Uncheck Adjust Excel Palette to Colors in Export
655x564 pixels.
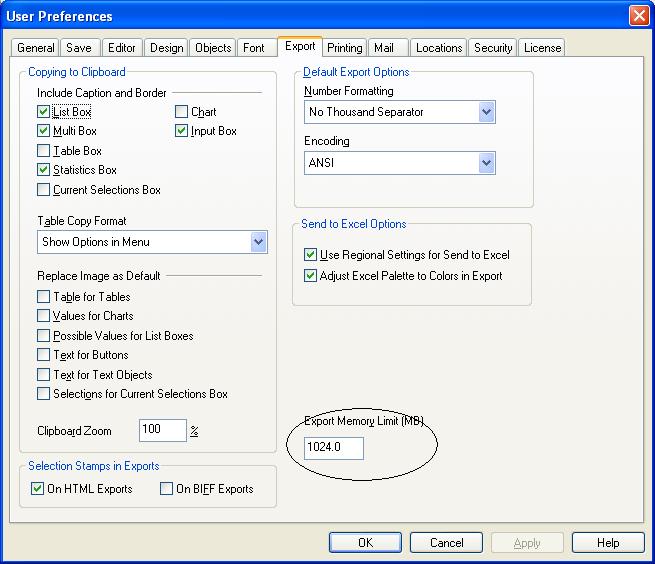point(310,276)
